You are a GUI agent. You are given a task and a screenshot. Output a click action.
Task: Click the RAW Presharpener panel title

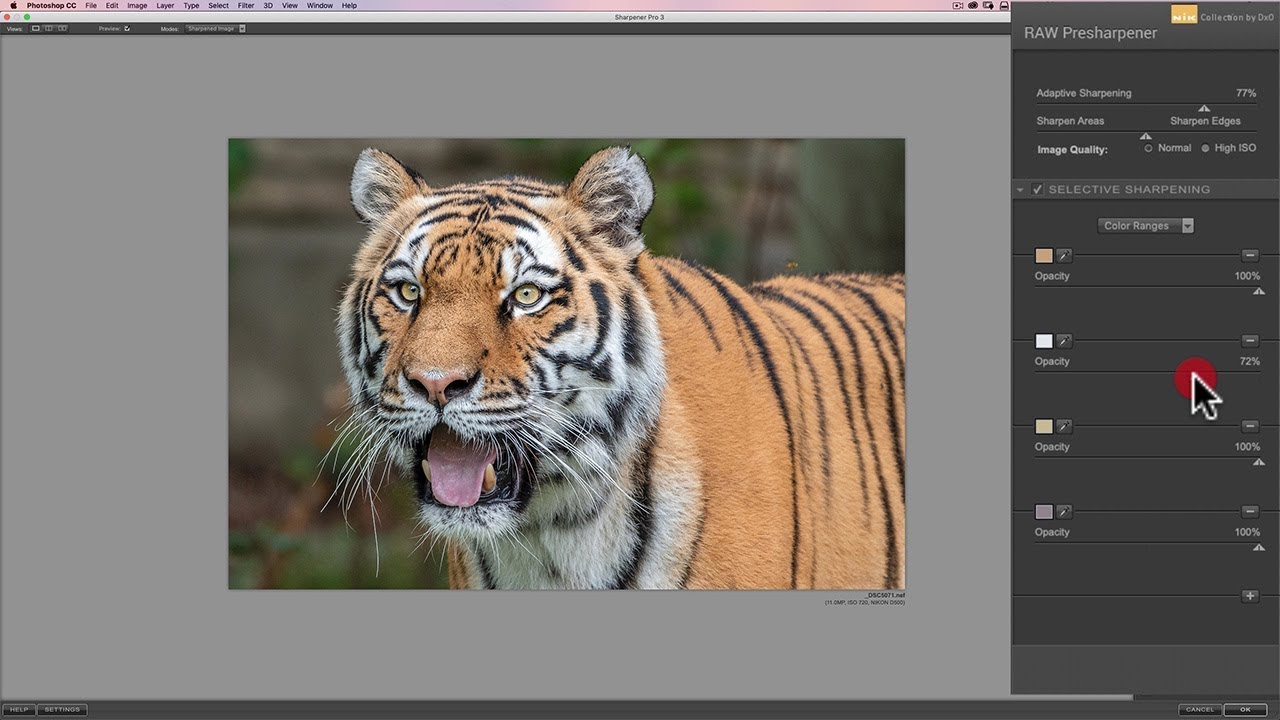coord(1090,33)
